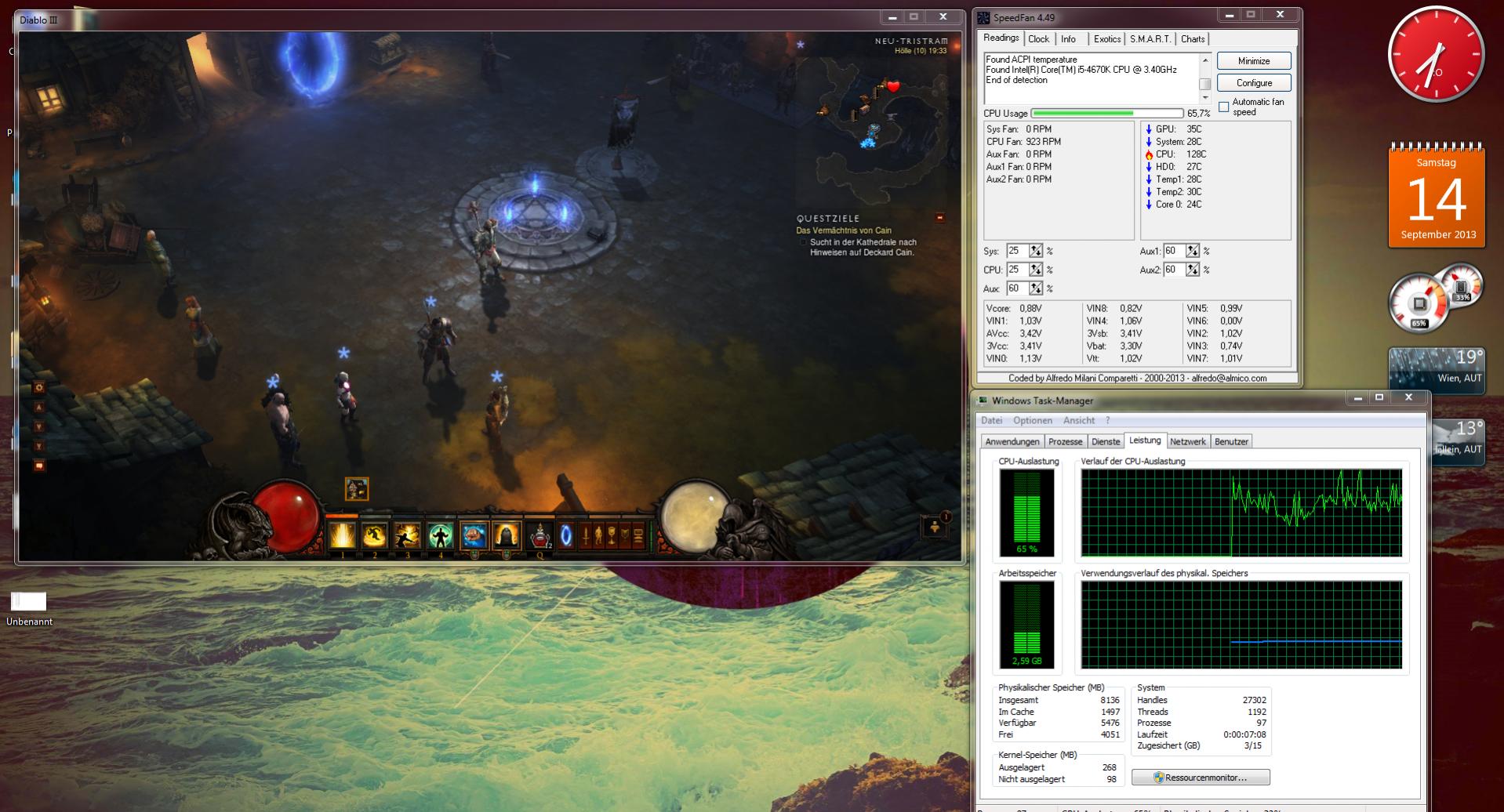The image size is (1504, 812).
Task: Open the sword skills menu button
Action: click(x=585, y=536)
